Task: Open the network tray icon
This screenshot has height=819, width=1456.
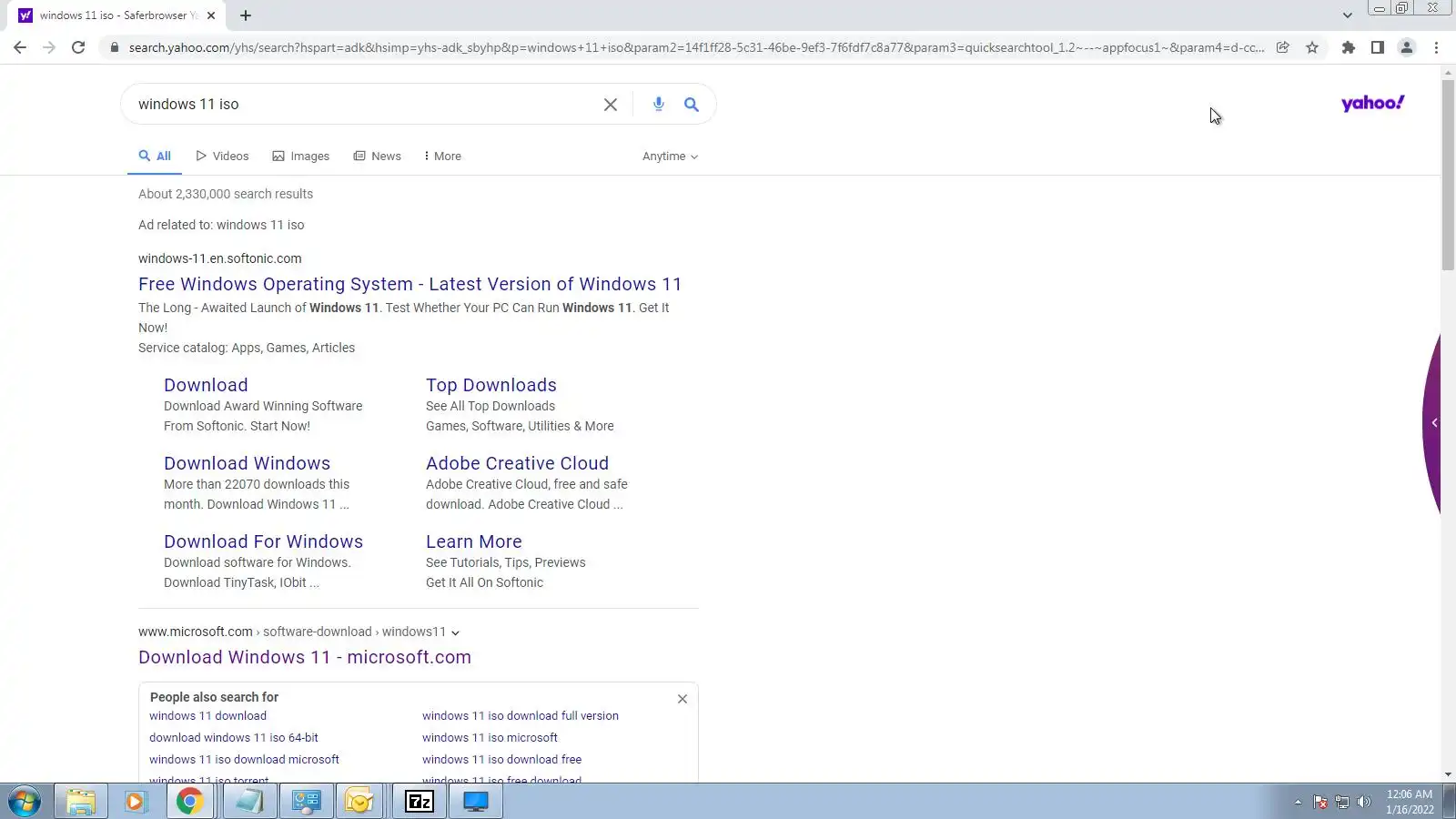Action: (x=1342, y=802)
